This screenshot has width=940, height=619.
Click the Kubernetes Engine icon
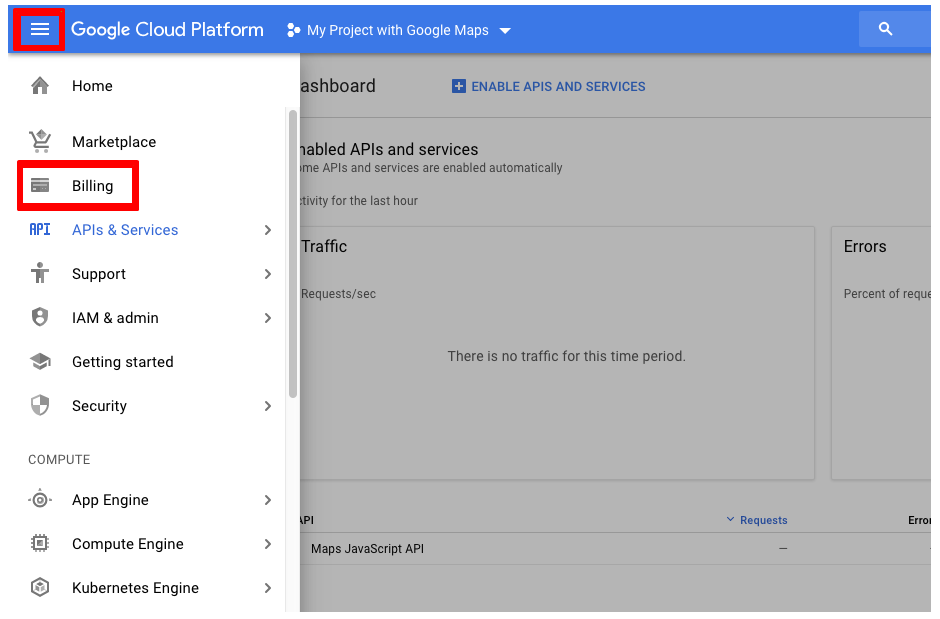tap(40, 588)
